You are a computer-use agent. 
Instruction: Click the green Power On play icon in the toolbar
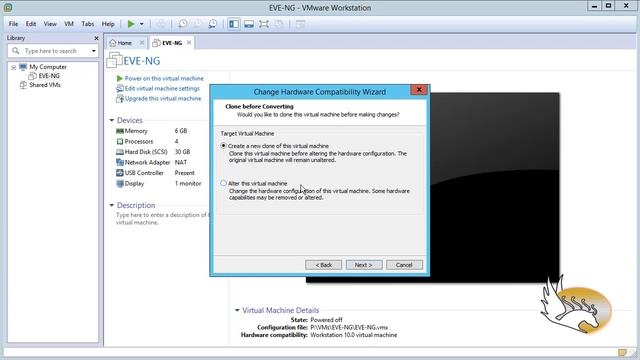coord(131,24)
